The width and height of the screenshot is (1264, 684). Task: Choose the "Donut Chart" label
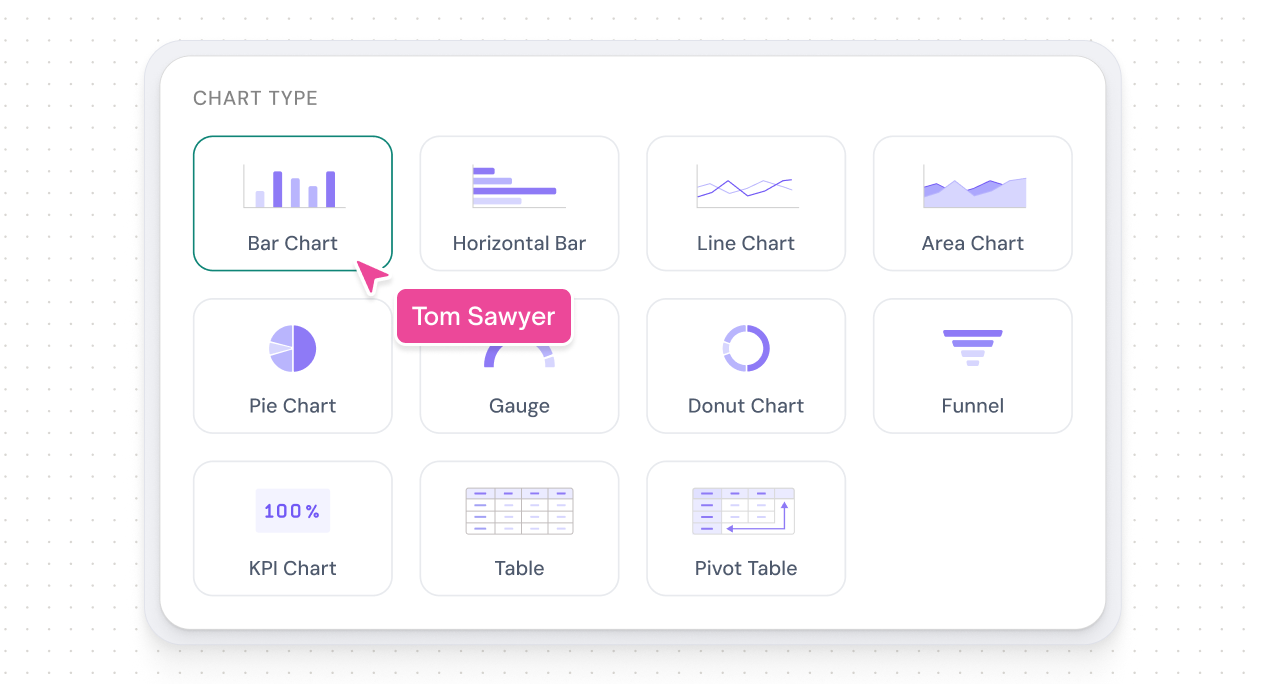point(746,406)
